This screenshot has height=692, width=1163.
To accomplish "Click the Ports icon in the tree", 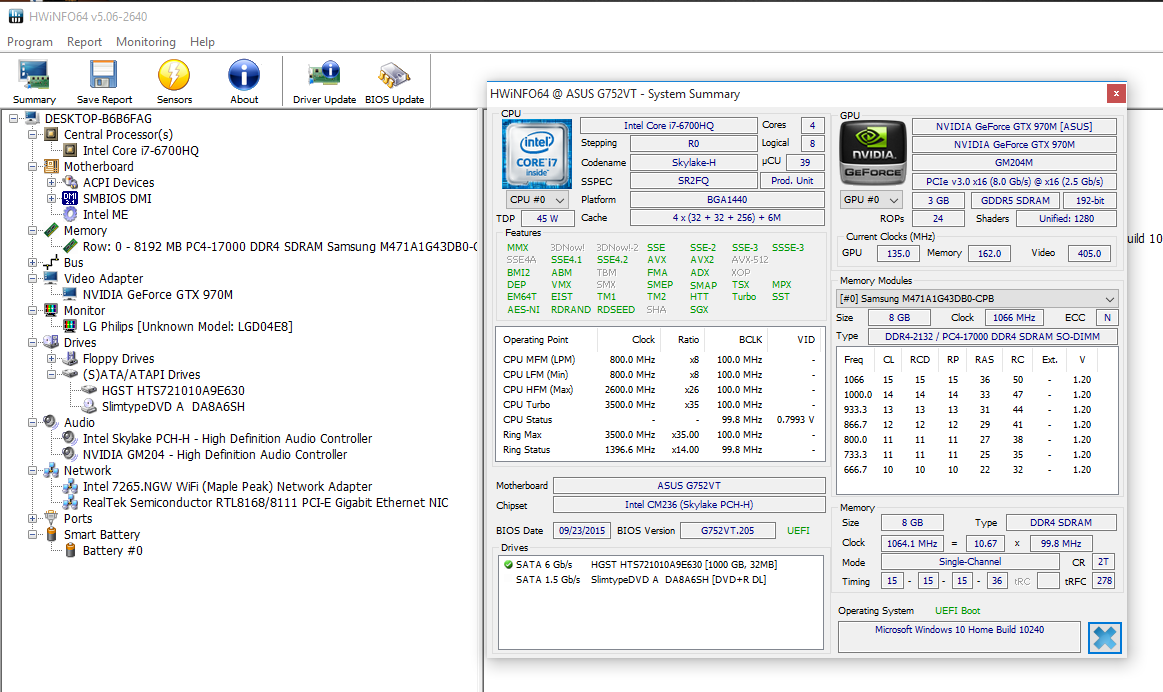I will tap(51, 518).
